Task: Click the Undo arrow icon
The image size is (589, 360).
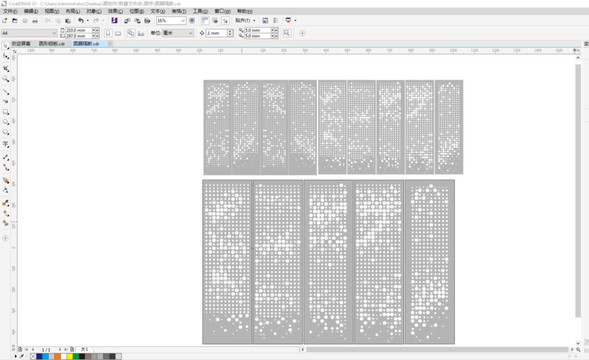Action: coord(81,21)
